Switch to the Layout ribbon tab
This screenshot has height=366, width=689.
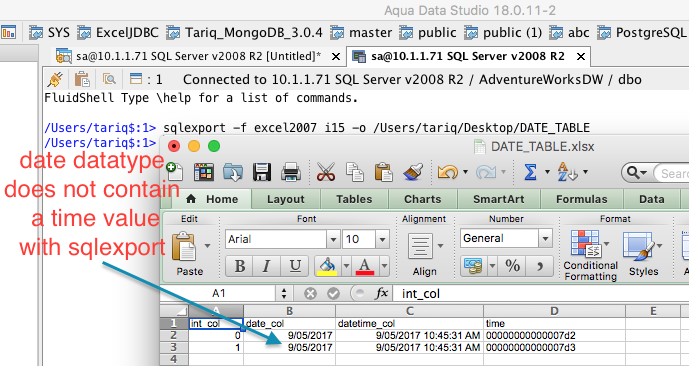point(286,199)
